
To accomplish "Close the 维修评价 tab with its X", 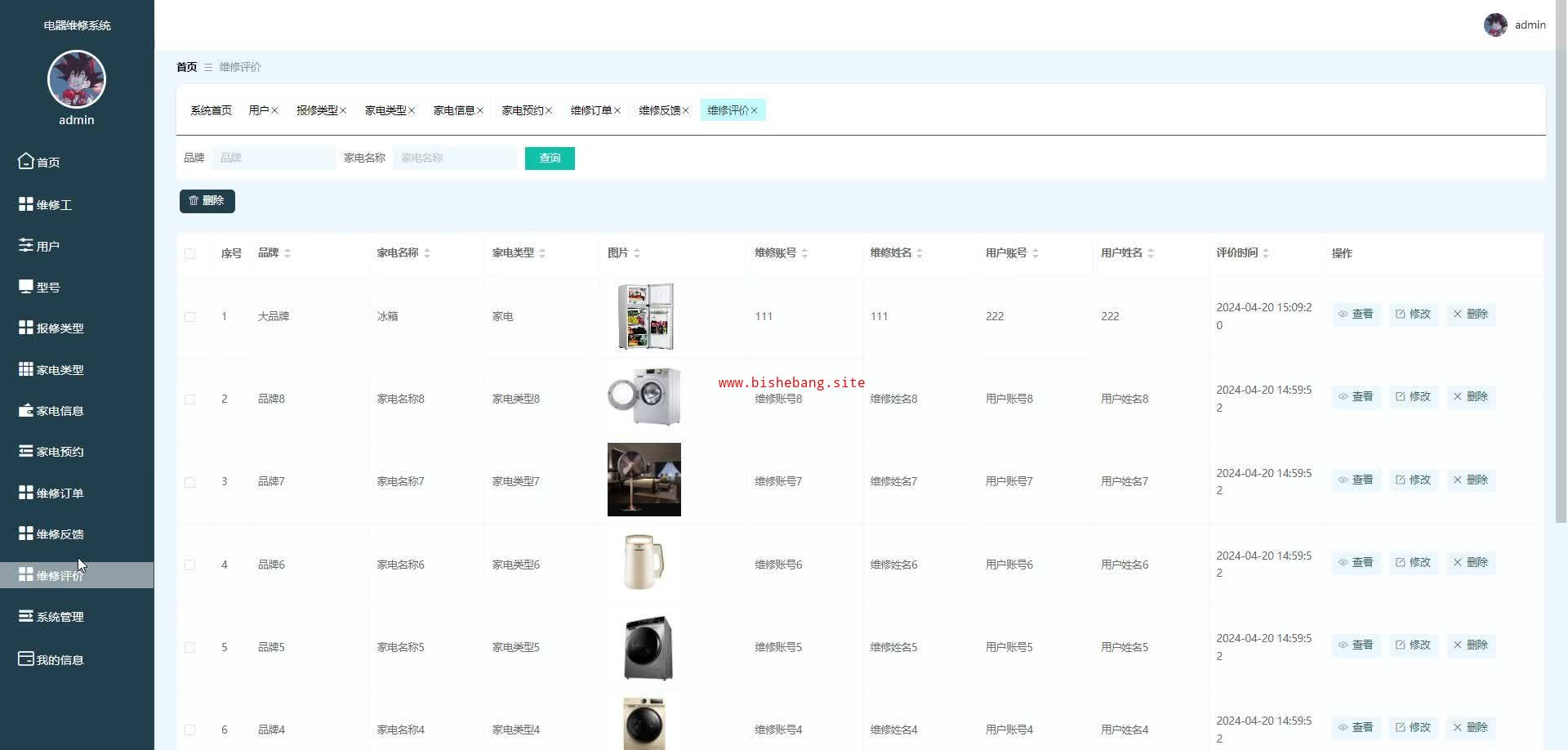I will tap(754, 111).
